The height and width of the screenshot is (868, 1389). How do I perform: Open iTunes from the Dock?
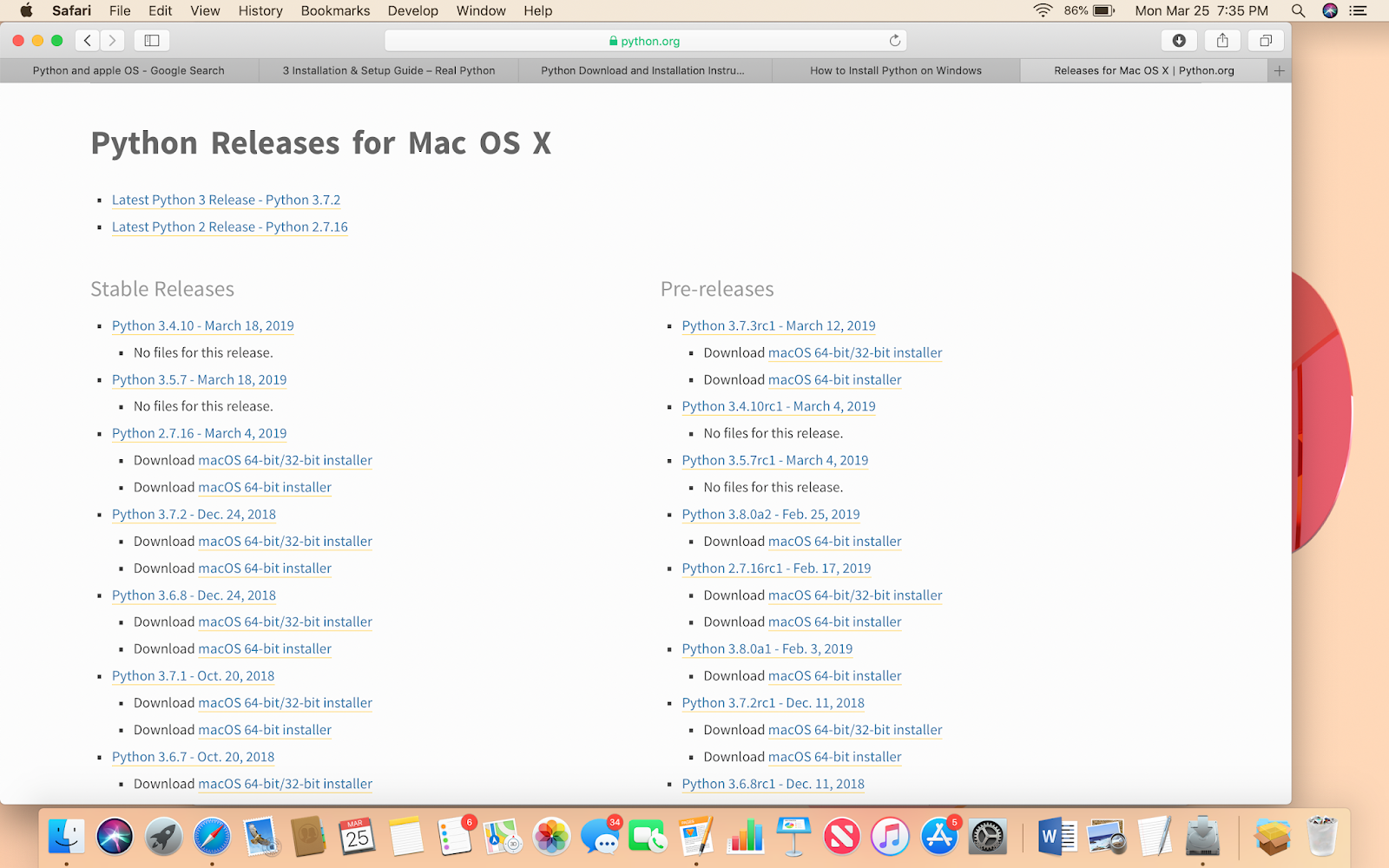(x=891, y=837)
